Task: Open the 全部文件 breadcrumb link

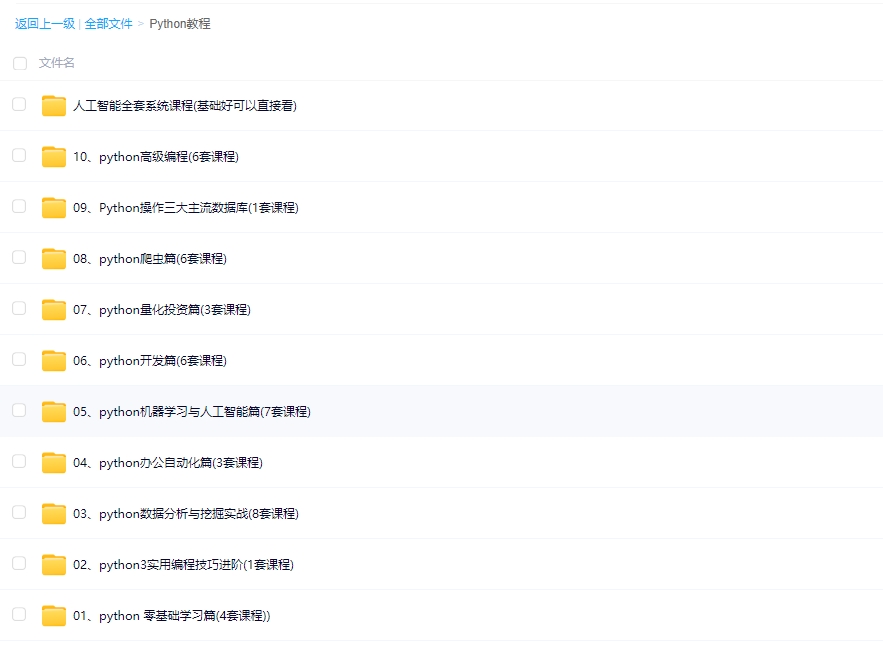Action: pyautogui.click(x=109, y=24)
